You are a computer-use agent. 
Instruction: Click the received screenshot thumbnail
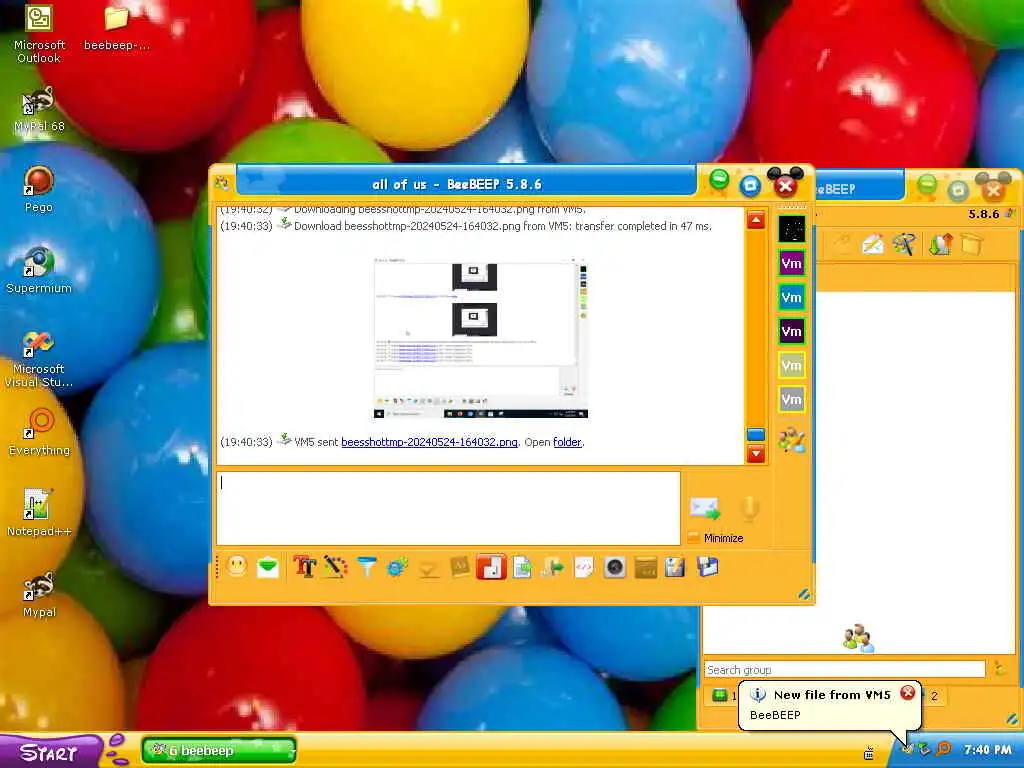click(x=481, y=338)
